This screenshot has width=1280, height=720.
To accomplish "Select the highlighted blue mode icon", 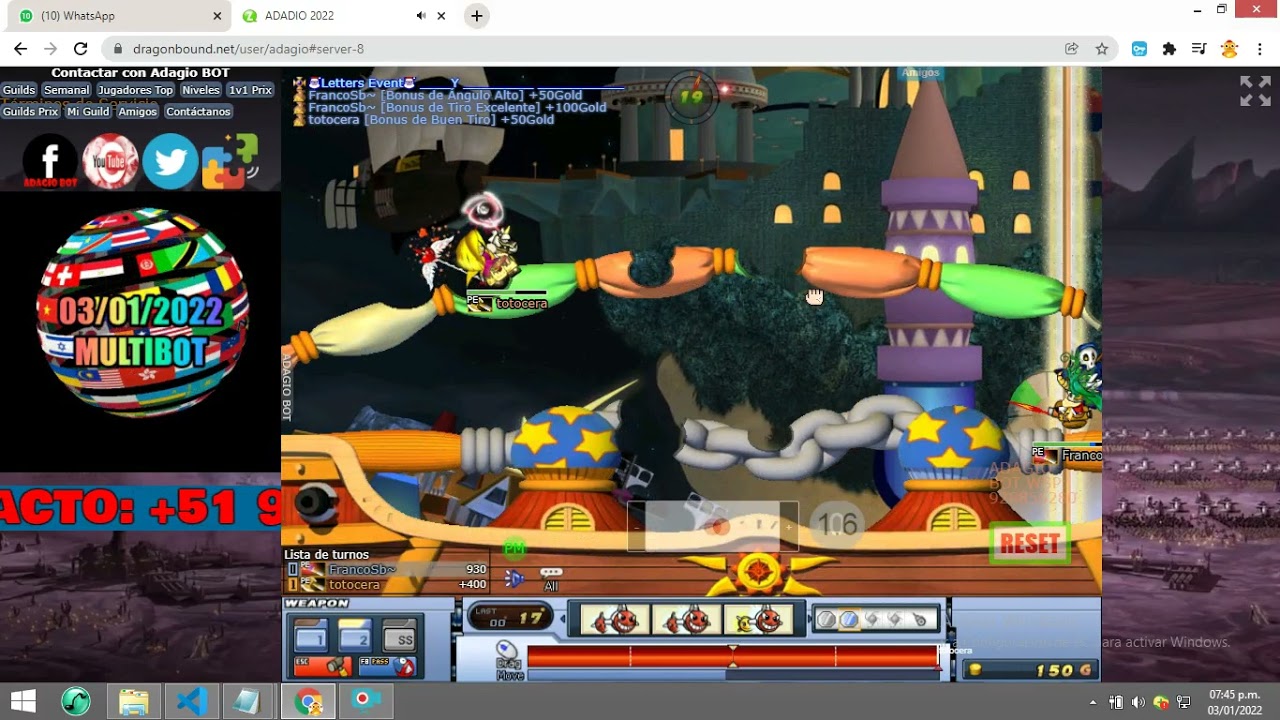I will coord(849,620).
